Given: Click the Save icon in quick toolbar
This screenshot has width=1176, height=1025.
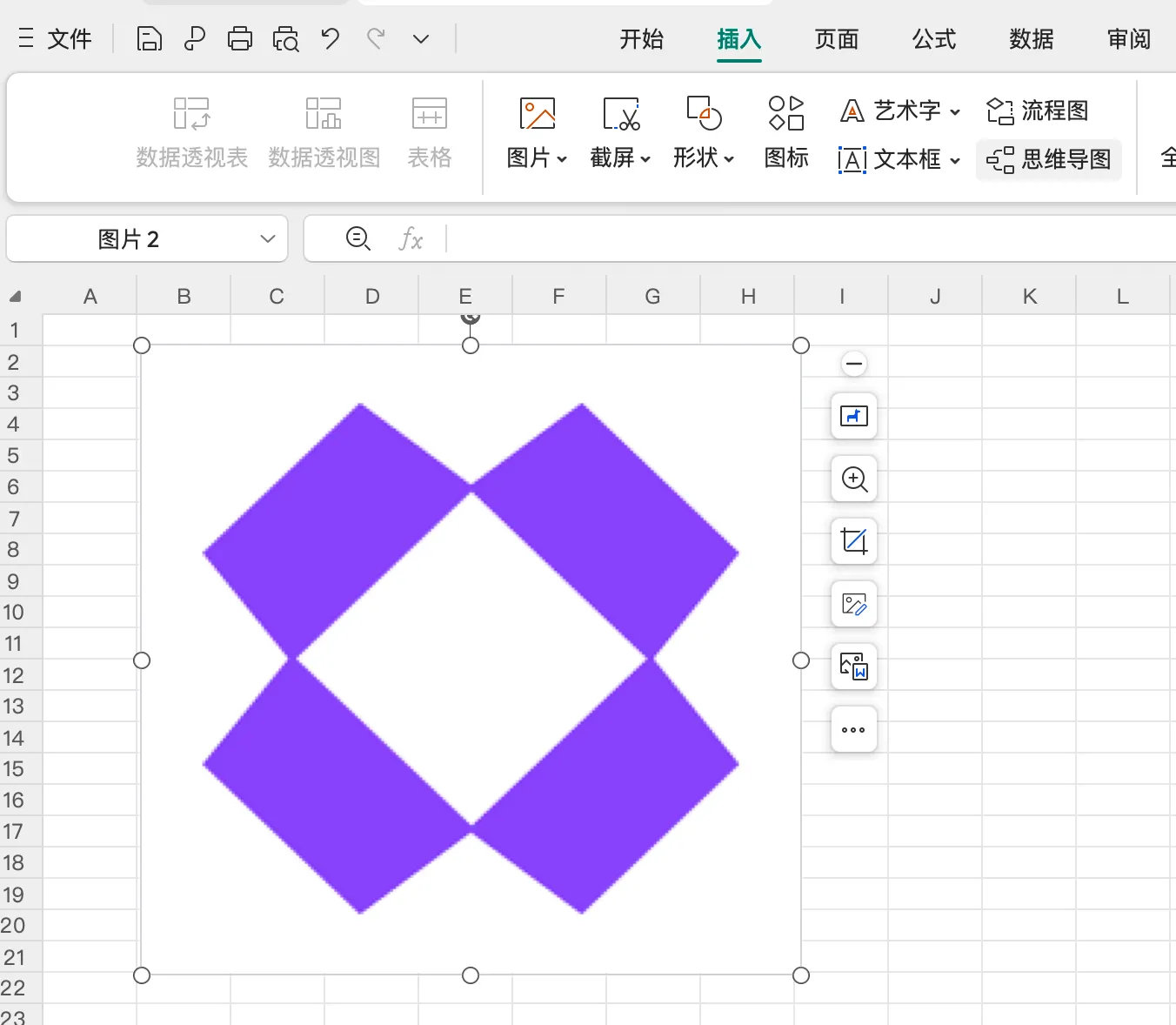Looking at the screenshot, I should [x=150, y=39].
